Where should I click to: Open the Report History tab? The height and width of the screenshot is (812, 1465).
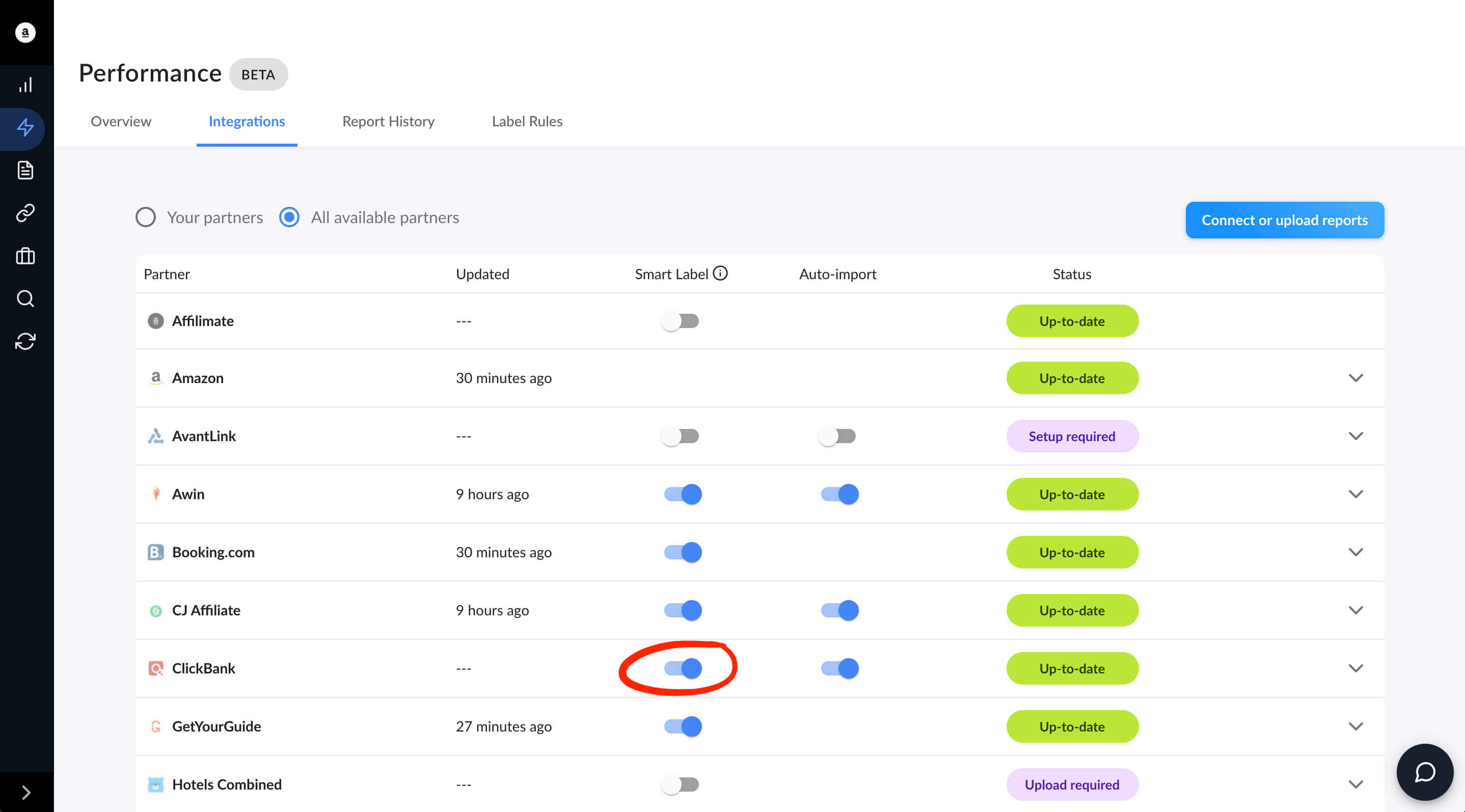388,121
